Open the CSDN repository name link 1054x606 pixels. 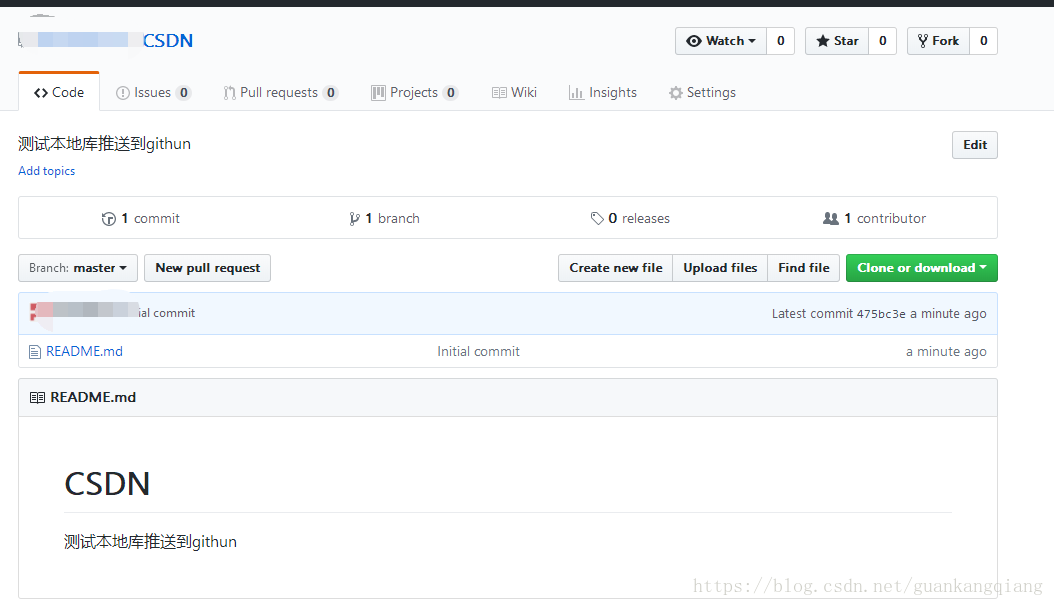(168, 41)
